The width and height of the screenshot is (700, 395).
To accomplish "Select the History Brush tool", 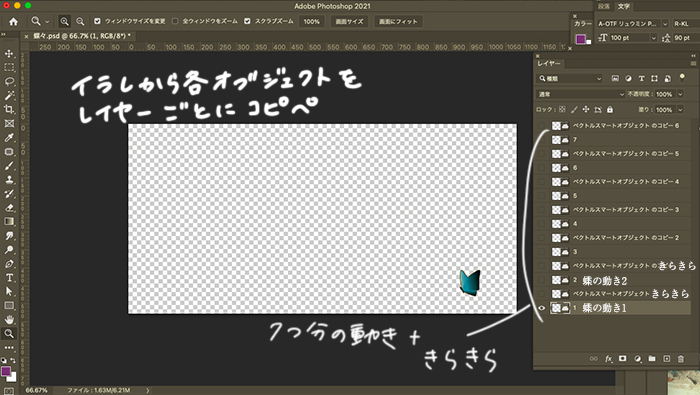I will point(9,194).
